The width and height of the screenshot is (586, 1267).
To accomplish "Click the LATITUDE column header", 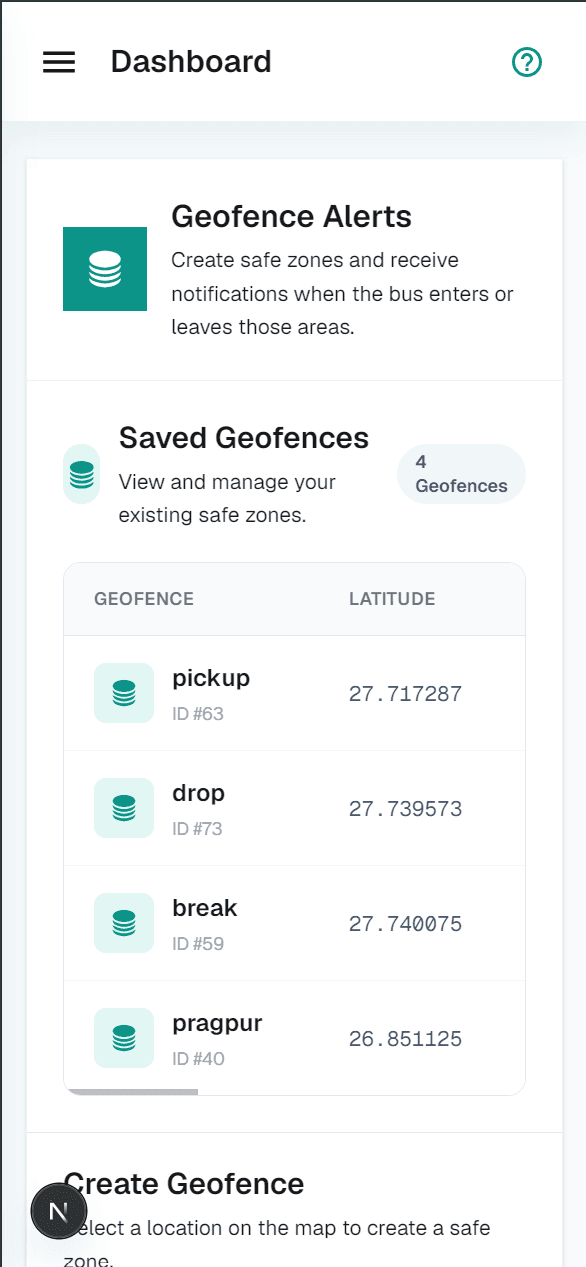I will [392, 599].
